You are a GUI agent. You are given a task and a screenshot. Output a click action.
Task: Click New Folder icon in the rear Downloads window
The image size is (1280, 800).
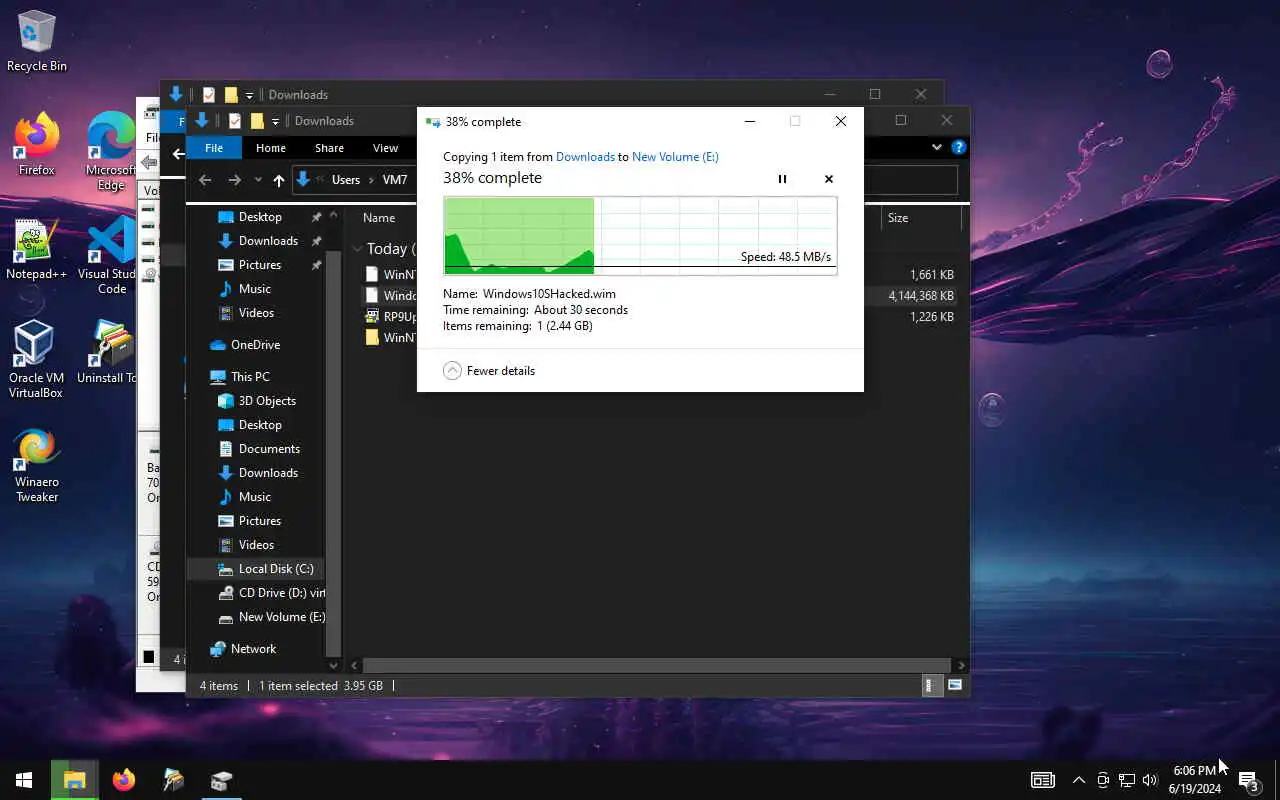231,95
